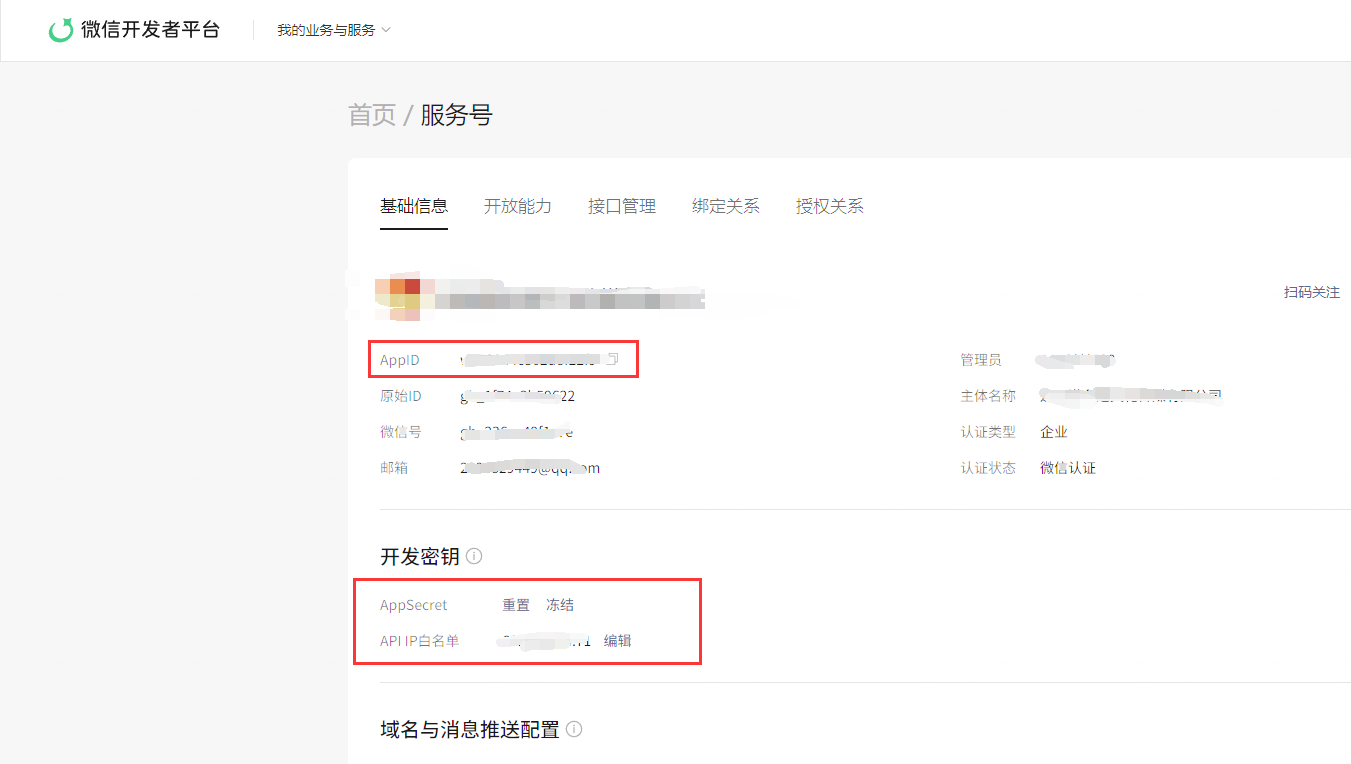Click the chevron beside 我的业务与服务
Screen dimensions: 1351x764
(386, 30)
